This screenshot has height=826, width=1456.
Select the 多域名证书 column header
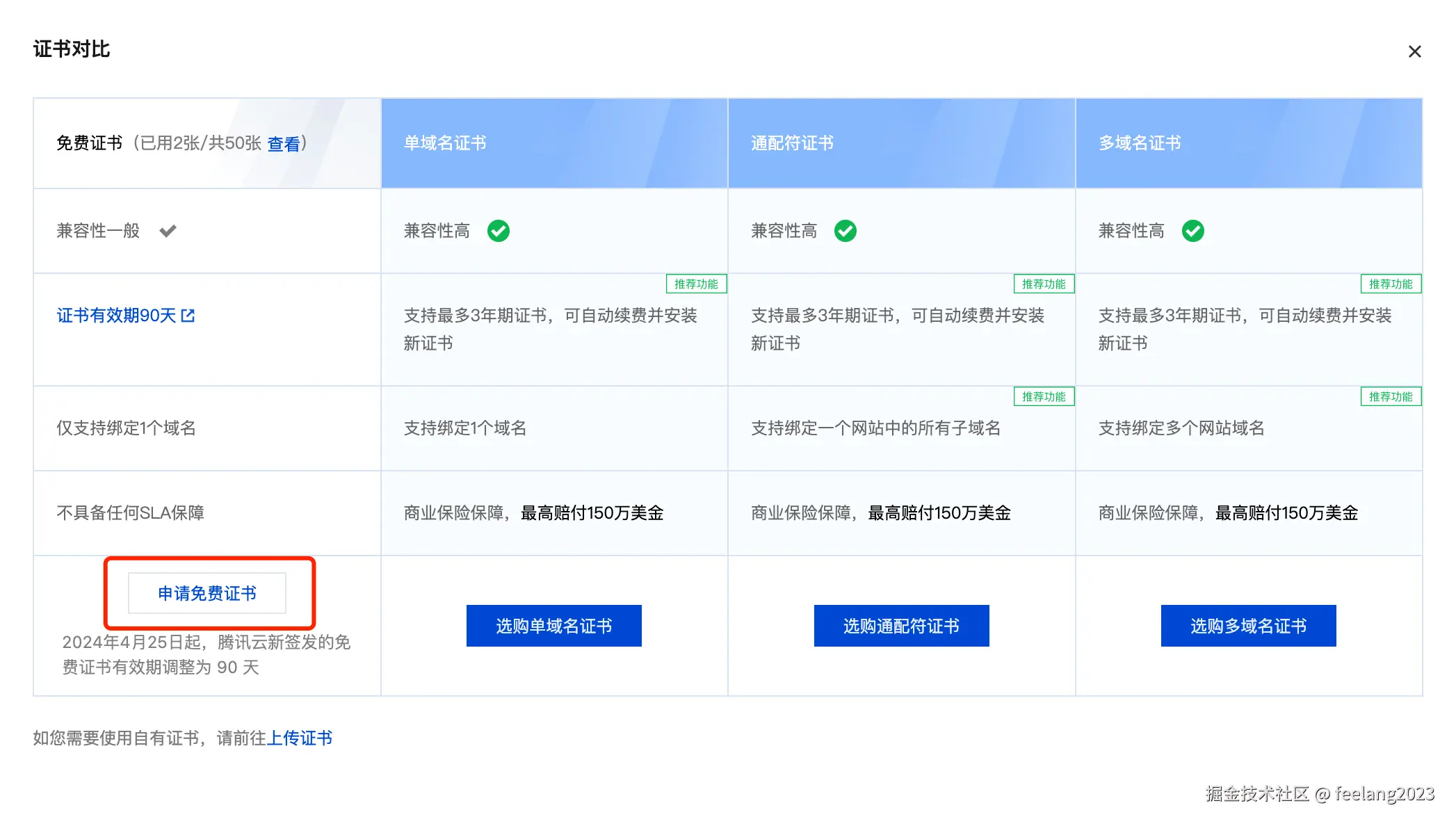(1139, 143)
